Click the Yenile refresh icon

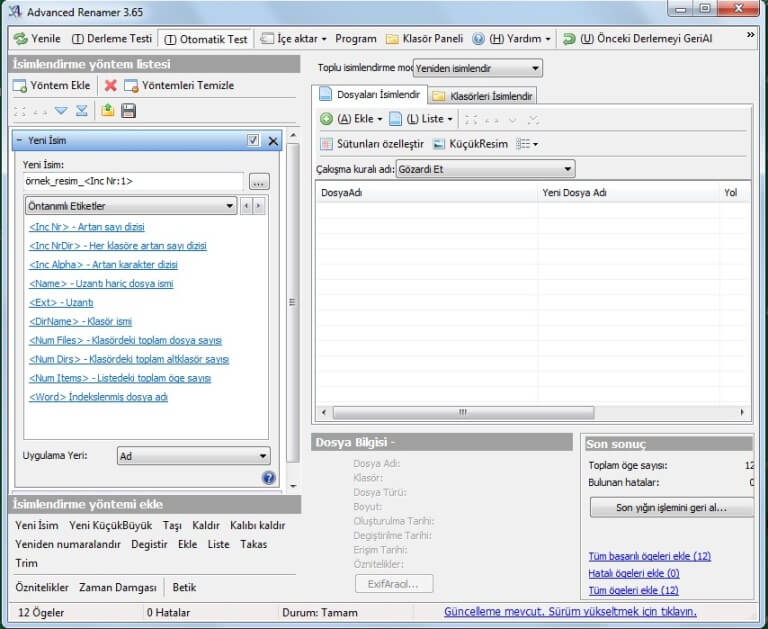20,39
